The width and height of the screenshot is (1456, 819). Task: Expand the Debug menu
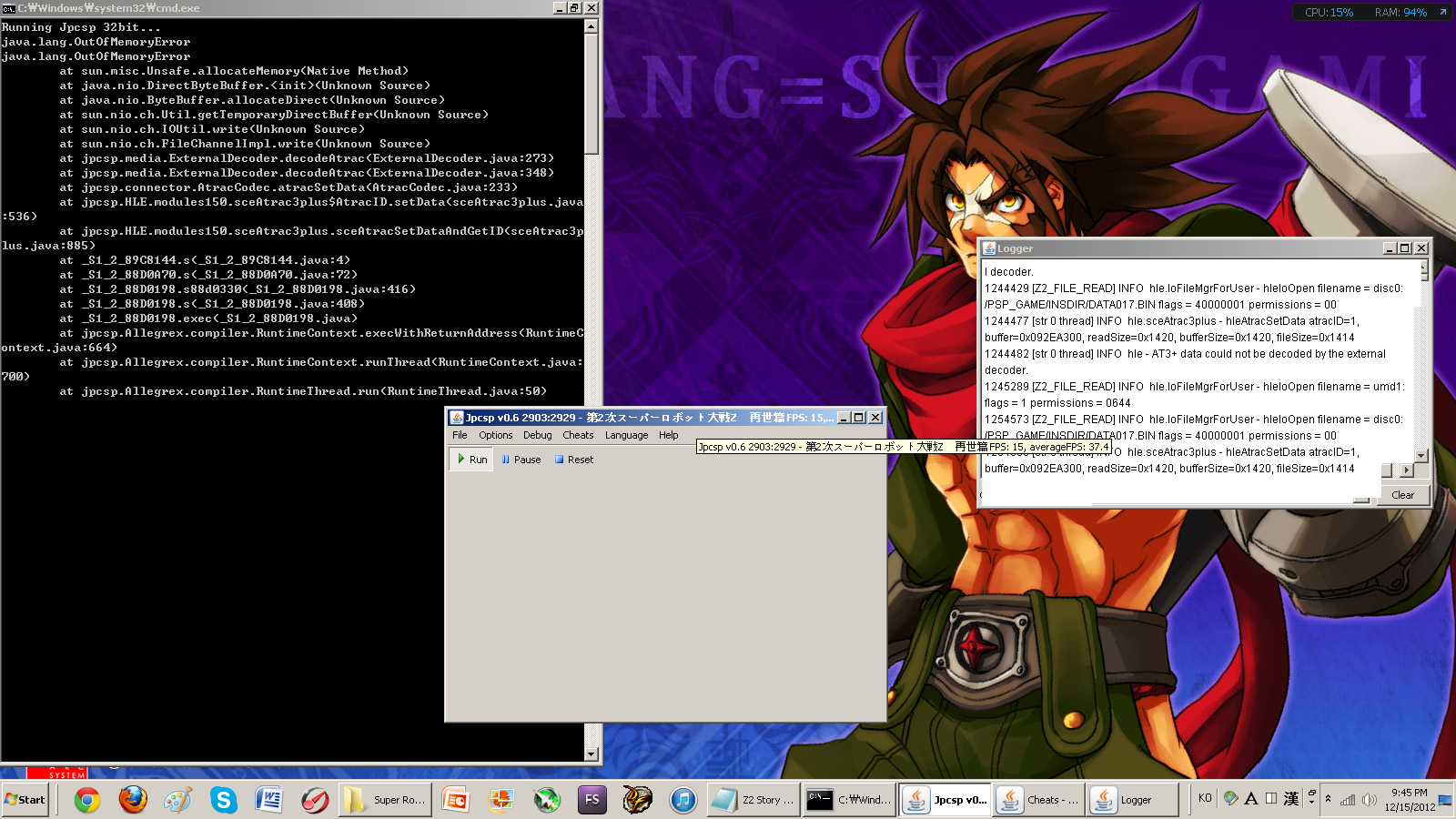[537, 435]
